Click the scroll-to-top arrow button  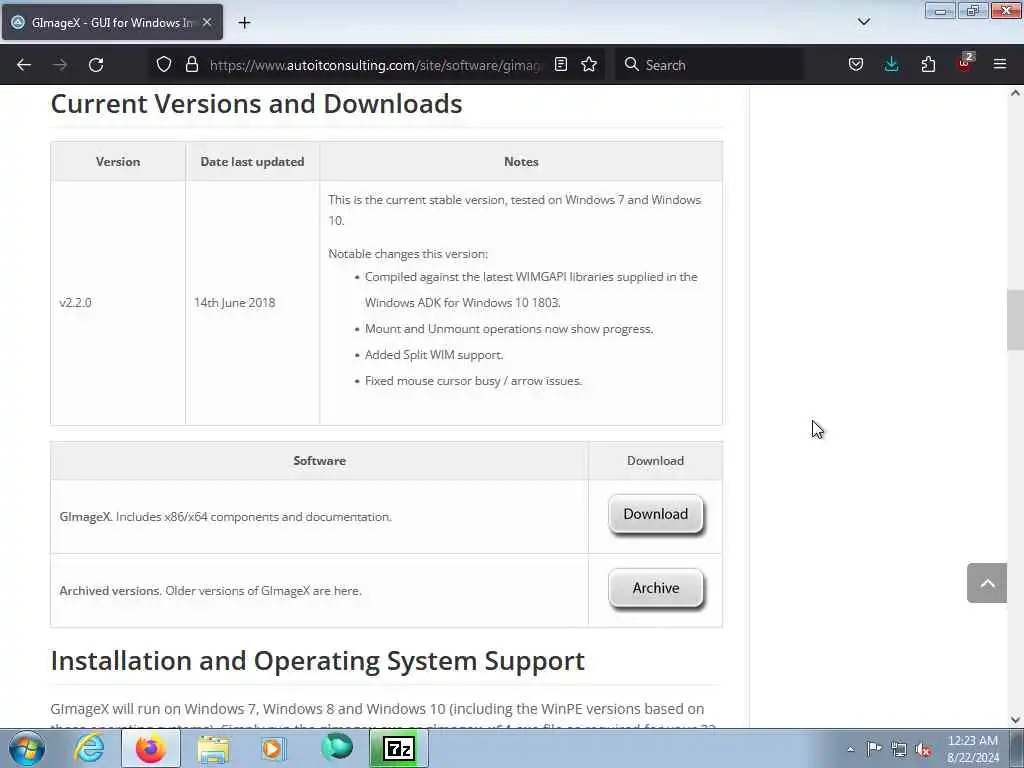click(x=987, y=583)
